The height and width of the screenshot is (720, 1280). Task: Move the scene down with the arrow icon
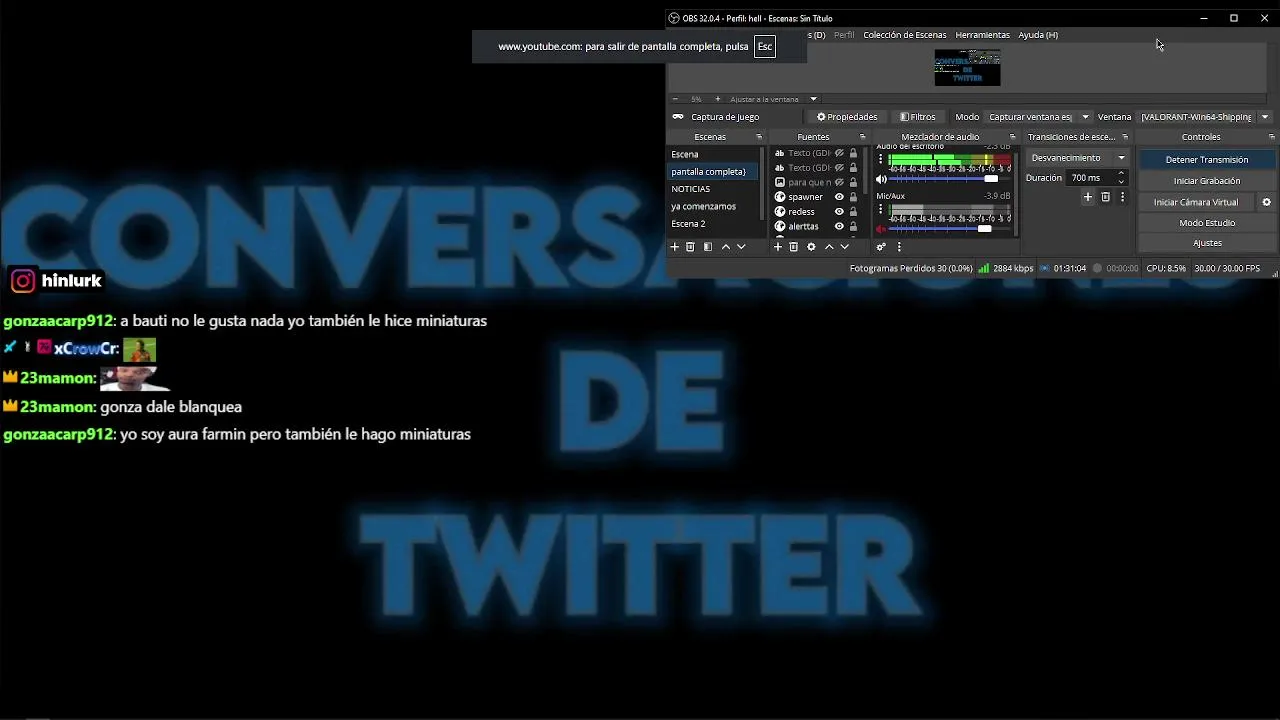tap(741, 247)
